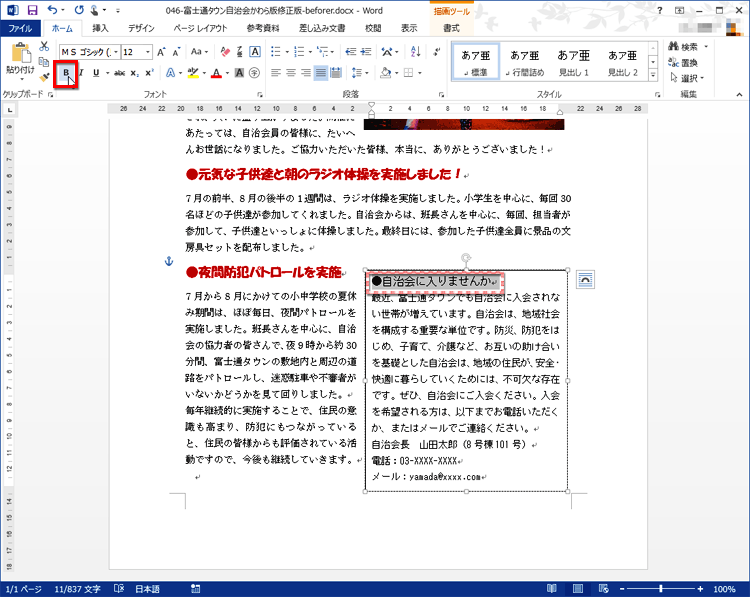Toggle subscript formatting

tap(135, 73)
